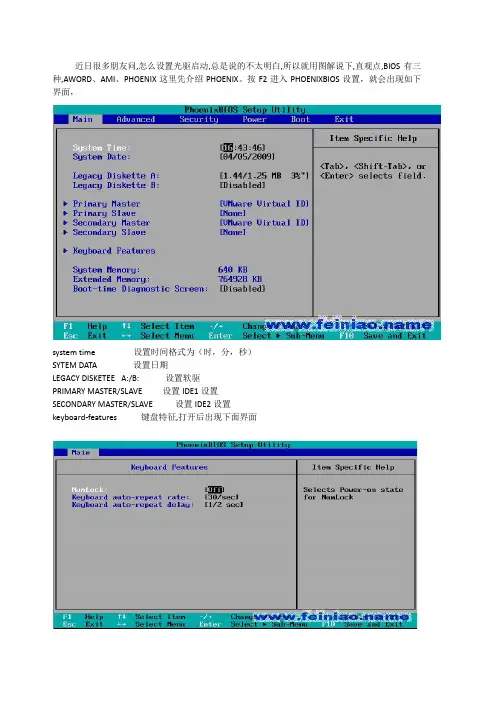This screenshot has height=702, width=496.
Task: Expand the Secondary Master submenu arrow
Action: (65, 223)
